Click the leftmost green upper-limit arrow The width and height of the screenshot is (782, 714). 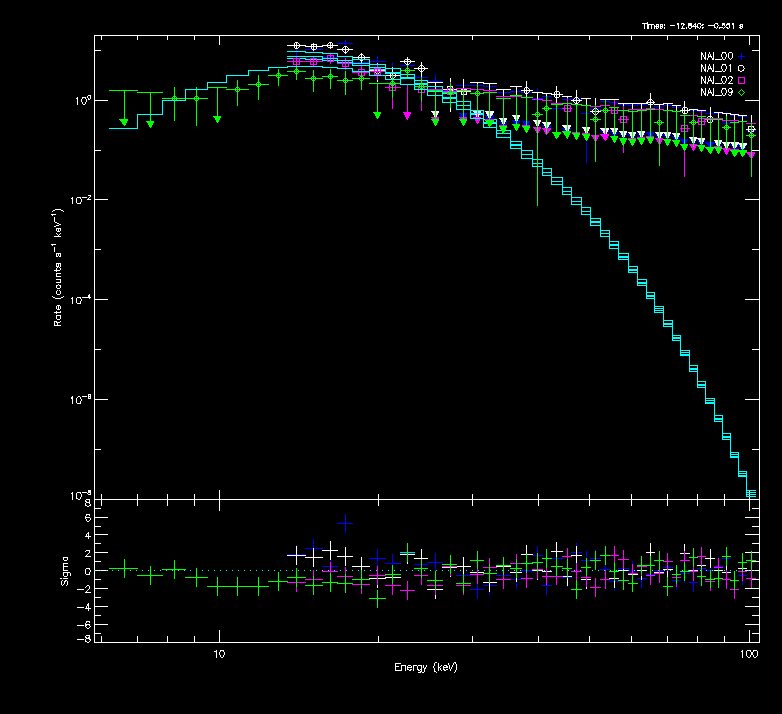tap(123, 121)
